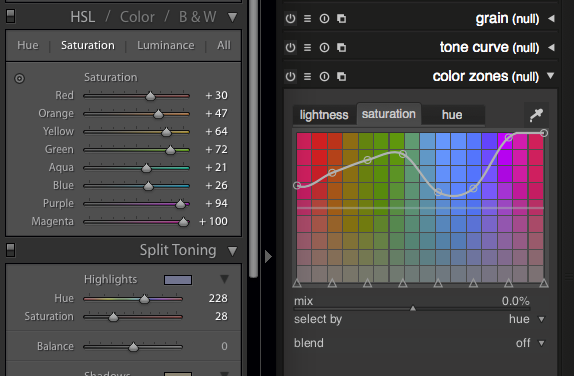Create new instance of tone curve module
This screenshot has width=574, height=376.
point(342,48)
